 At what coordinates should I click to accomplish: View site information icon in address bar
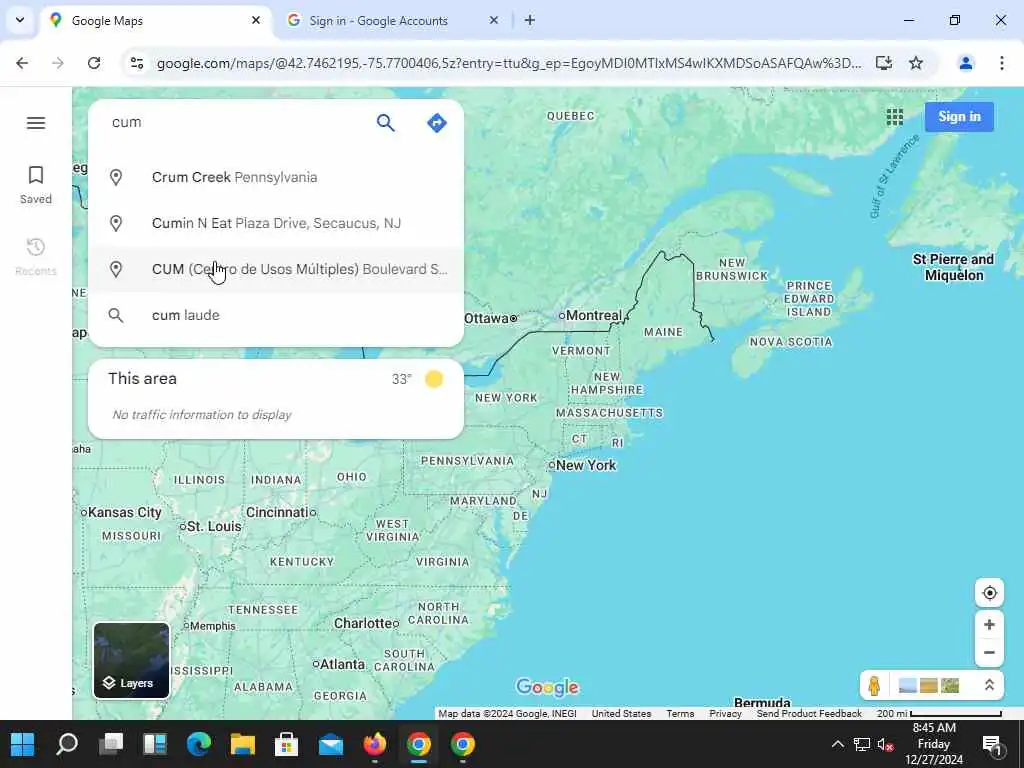pyautogui.click(x=137, y=63)
